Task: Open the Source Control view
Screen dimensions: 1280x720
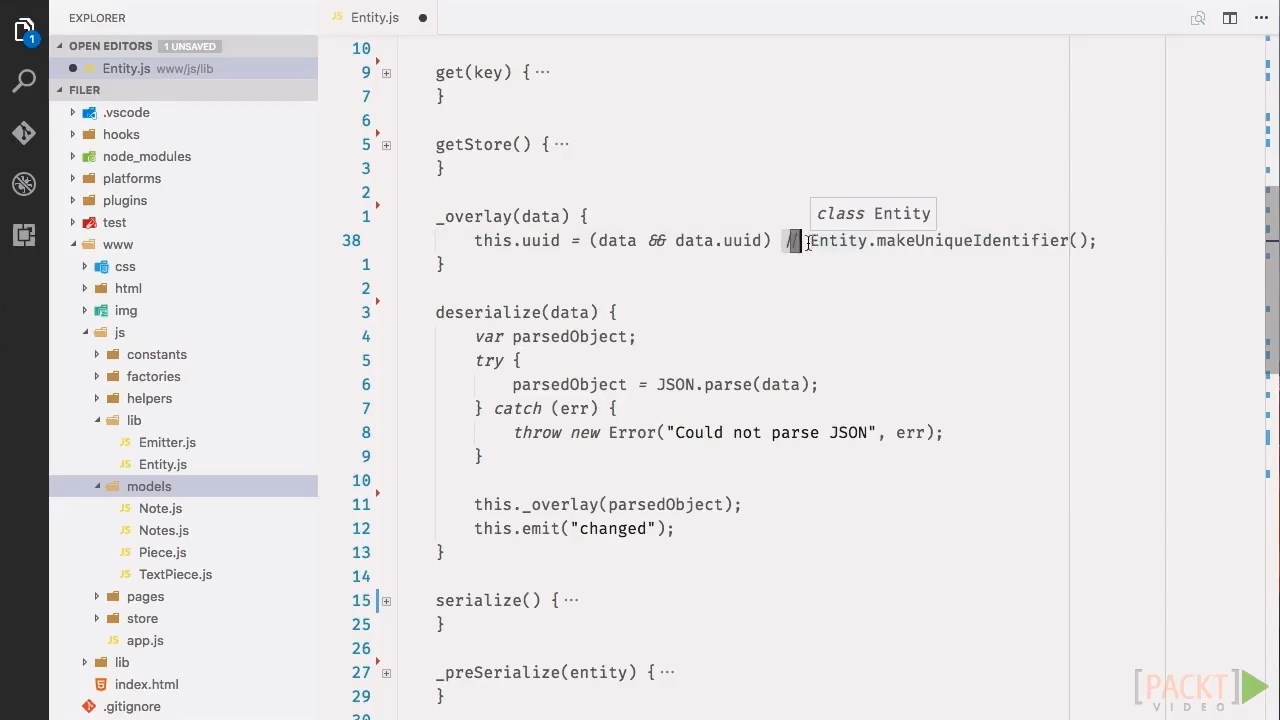Action: pyautogui.click(x=24, y=133)
